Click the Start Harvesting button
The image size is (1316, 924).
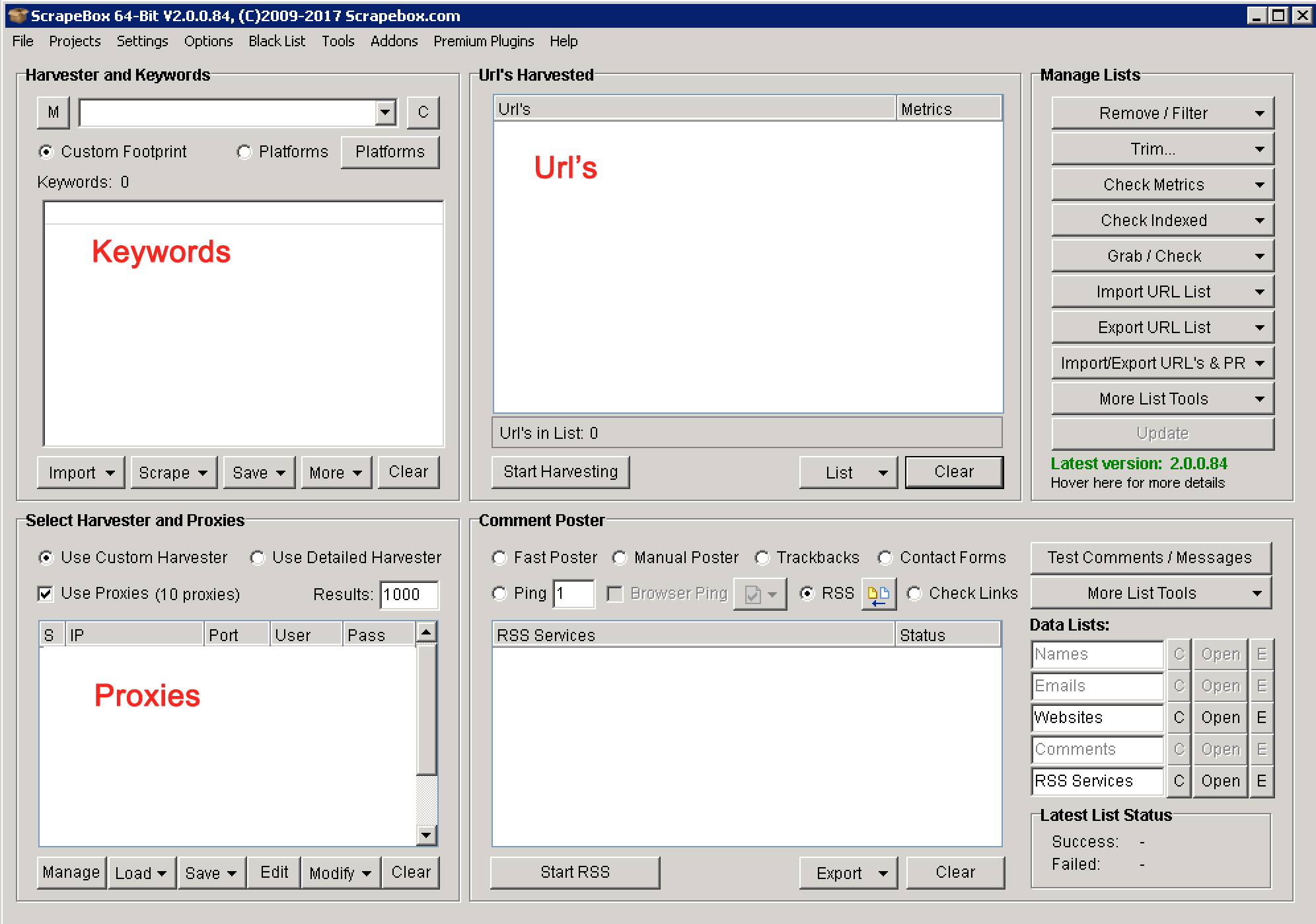coord(560,472)
